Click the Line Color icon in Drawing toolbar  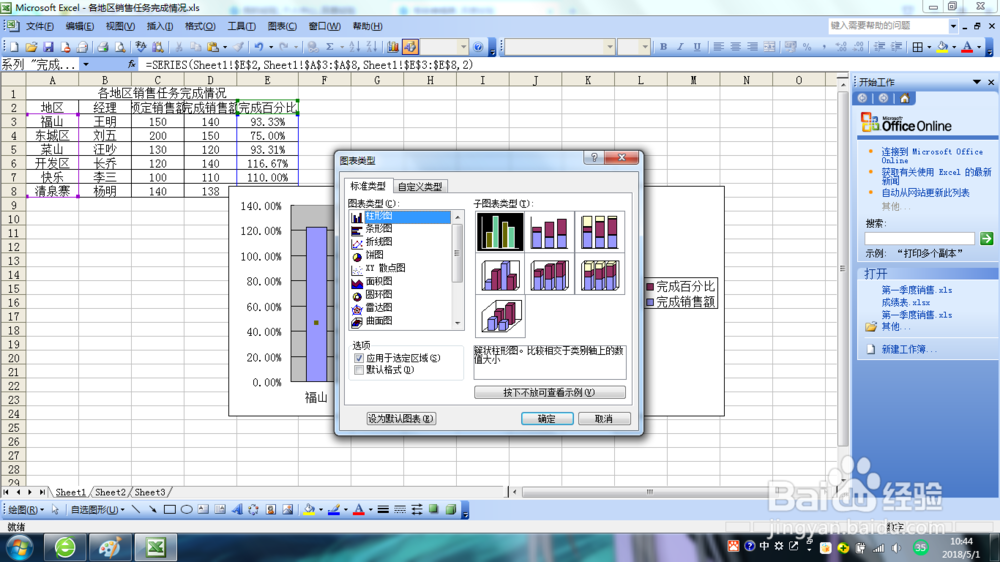pyautogui.click(x=334, y=510)
